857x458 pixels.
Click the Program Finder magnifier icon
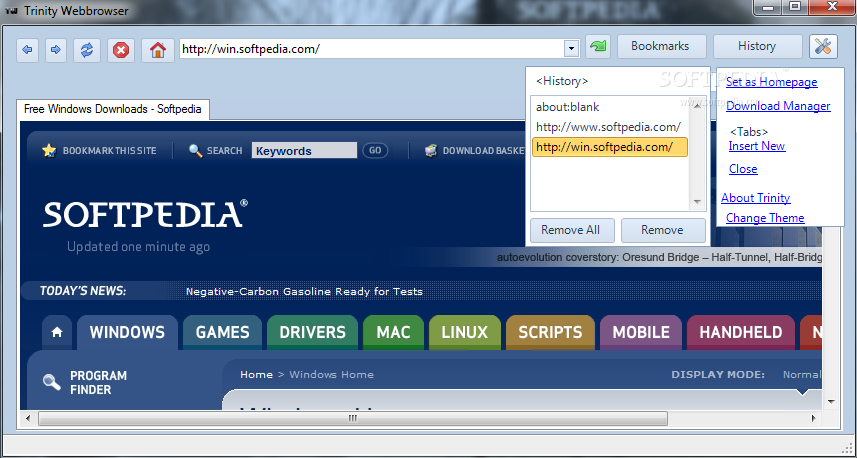pyautogui.click(x=52, y=382)
